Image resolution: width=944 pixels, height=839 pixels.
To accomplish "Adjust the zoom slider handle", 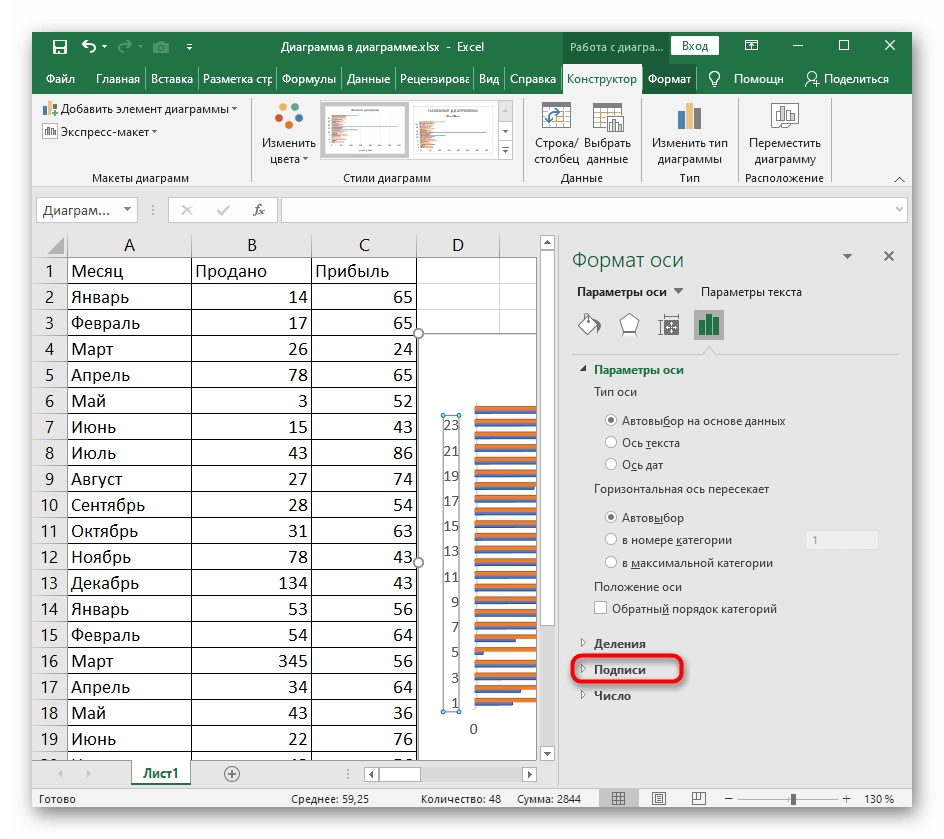I will click(793, 799).
